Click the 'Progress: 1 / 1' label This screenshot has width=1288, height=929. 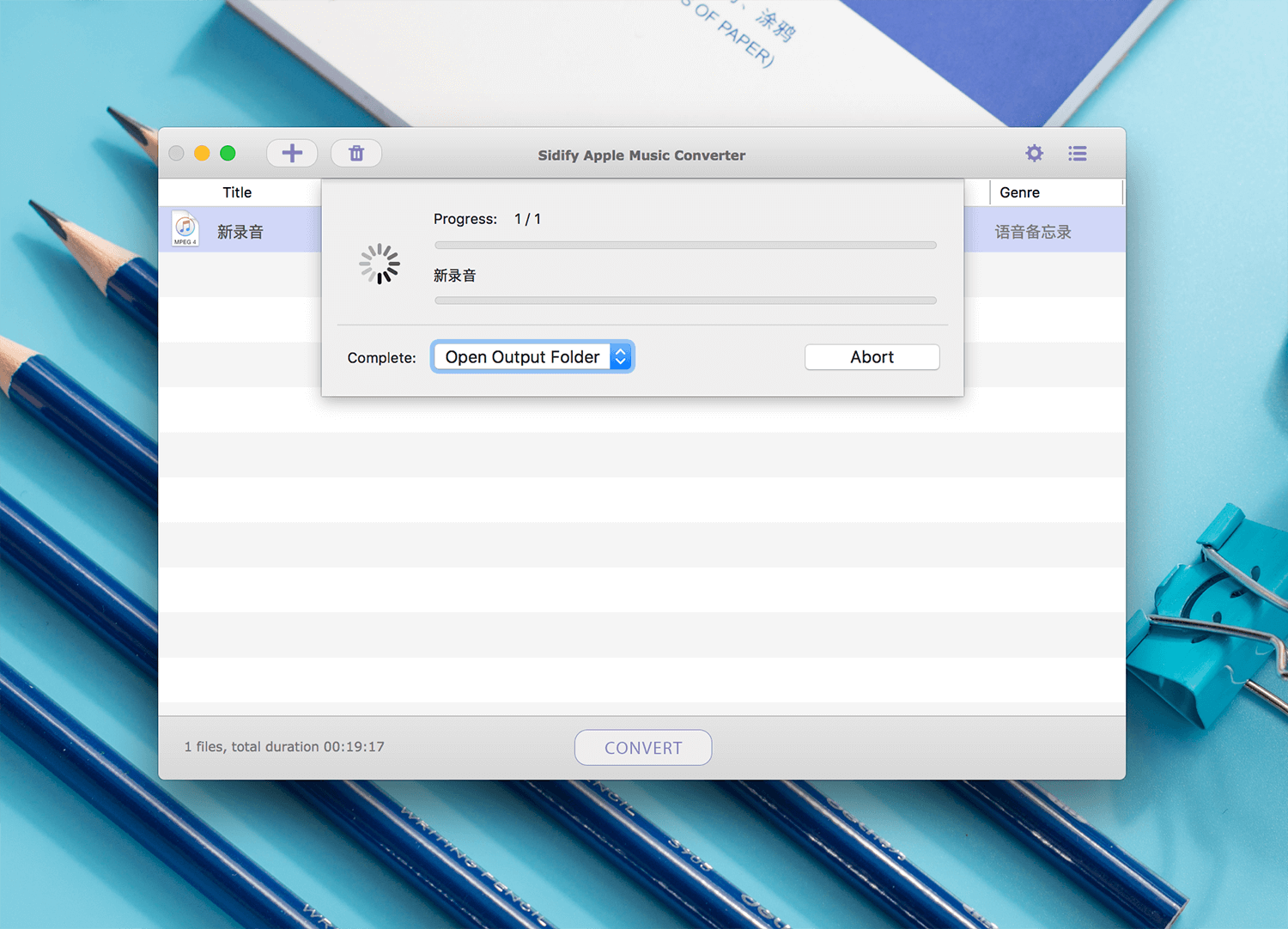487,219
